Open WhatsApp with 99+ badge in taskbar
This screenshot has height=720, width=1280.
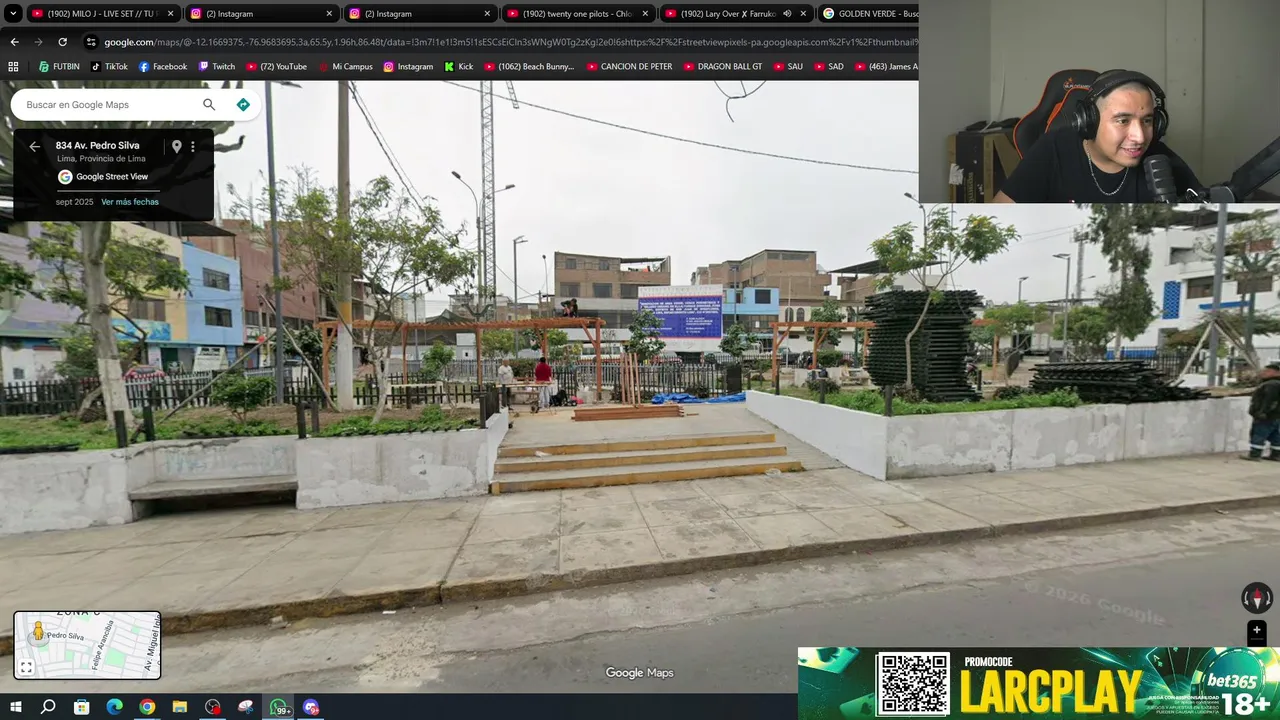click(x=279, y=707)
